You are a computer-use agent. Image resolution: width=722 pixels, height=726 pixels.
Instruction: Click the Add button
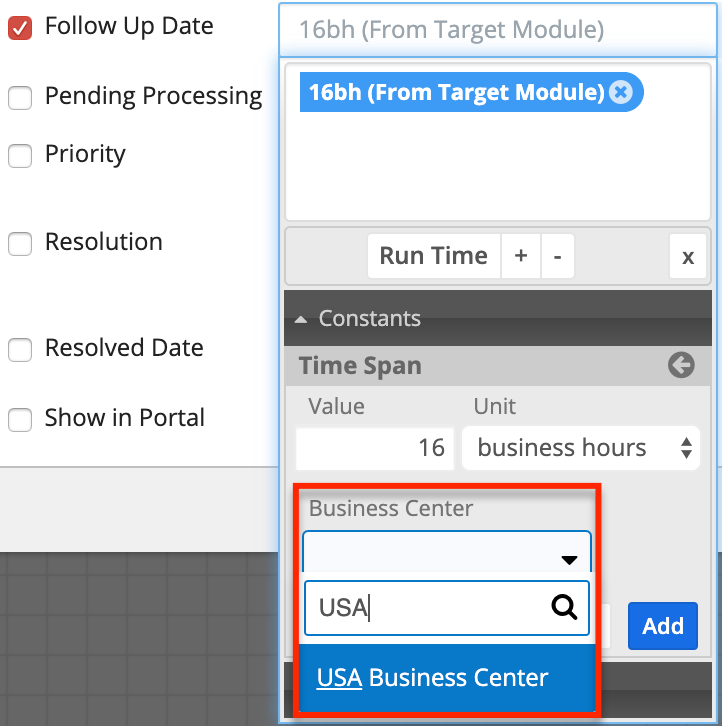[662, 626]
